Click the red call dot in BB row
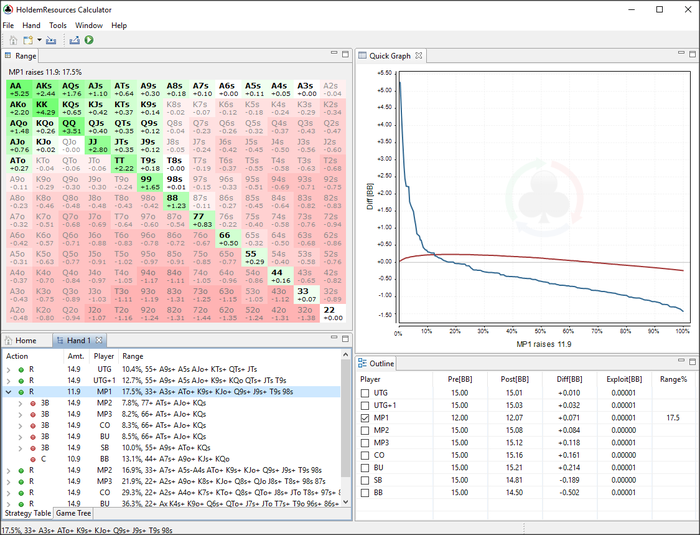Viewport: 700px width, 535px height. coord(33,459)
